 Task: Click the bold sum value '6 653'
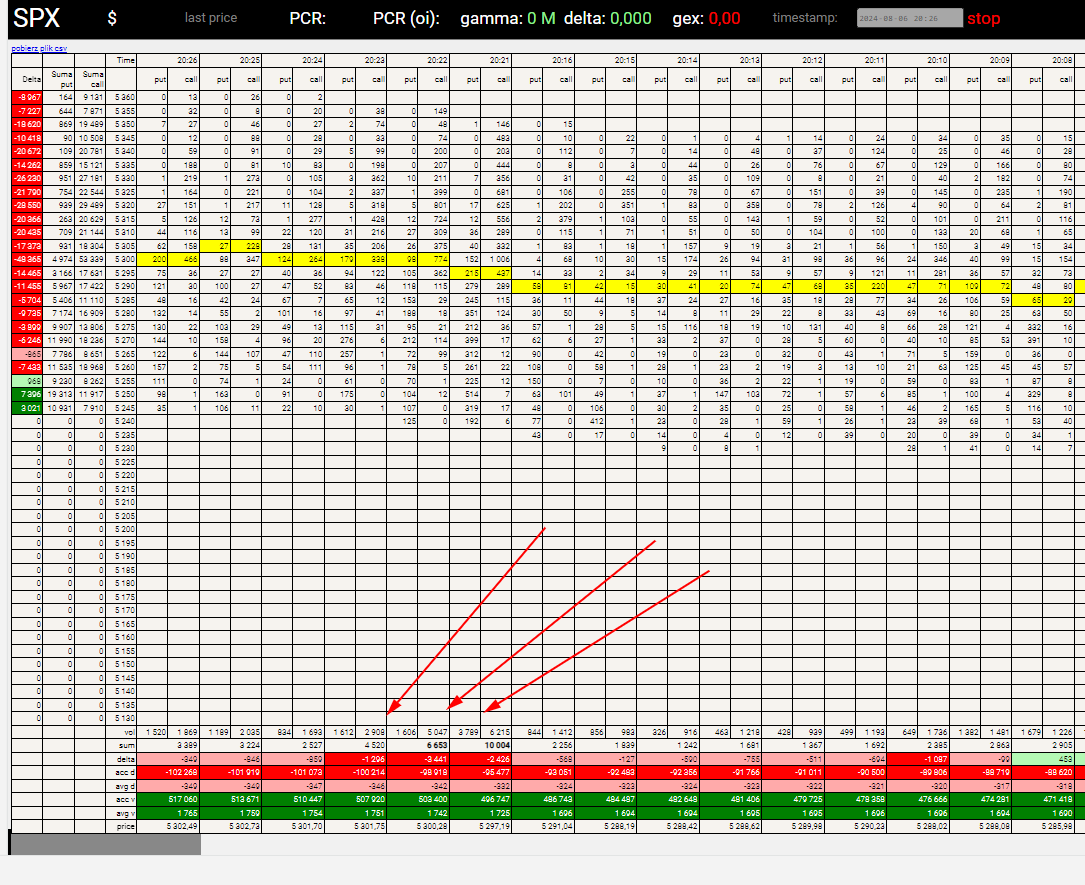pos(418,746)
